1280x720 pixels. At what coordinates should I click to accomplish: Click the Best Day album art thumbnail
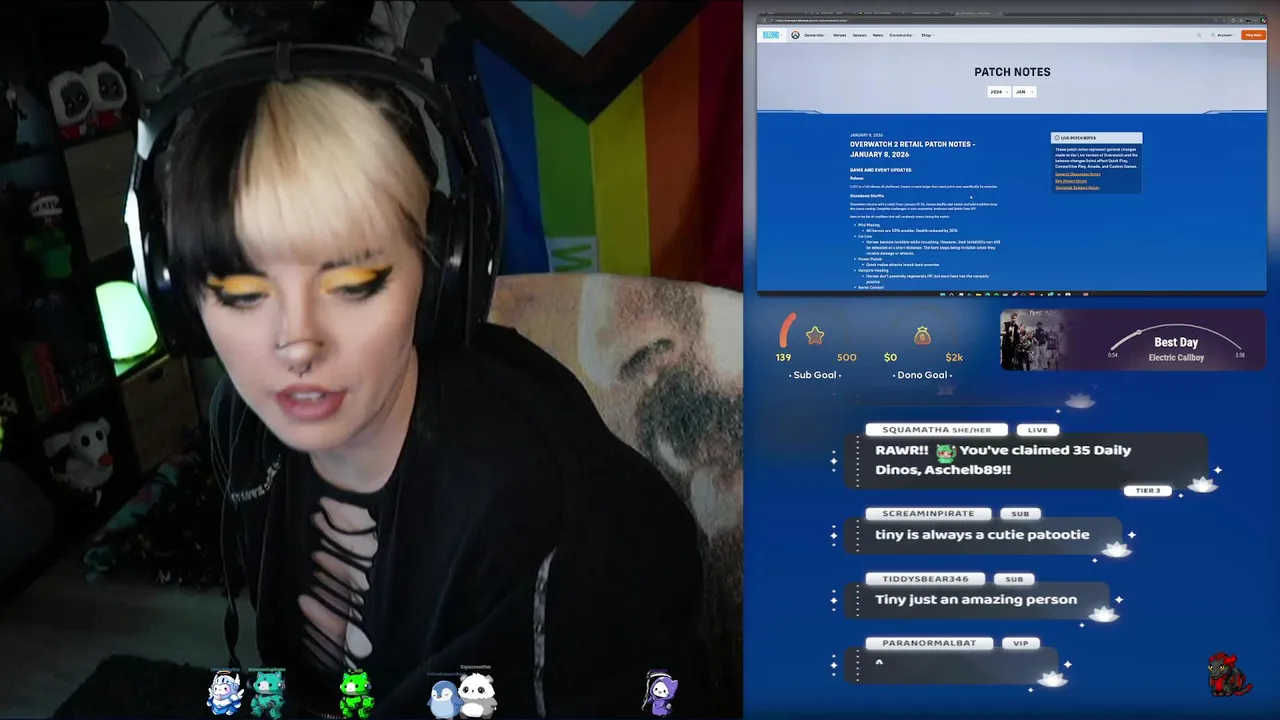1033,340
